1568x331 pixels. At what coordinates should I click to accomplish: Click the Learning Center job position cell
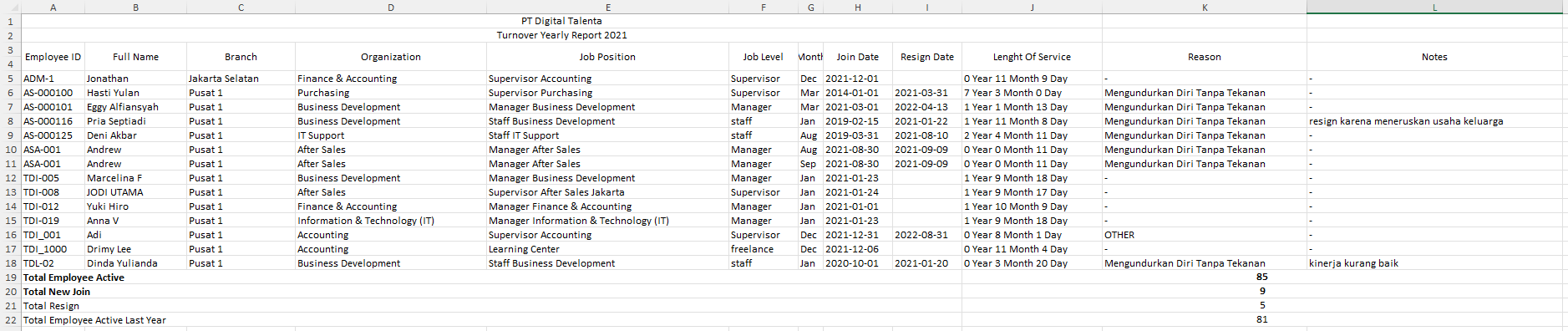(607, 249)
